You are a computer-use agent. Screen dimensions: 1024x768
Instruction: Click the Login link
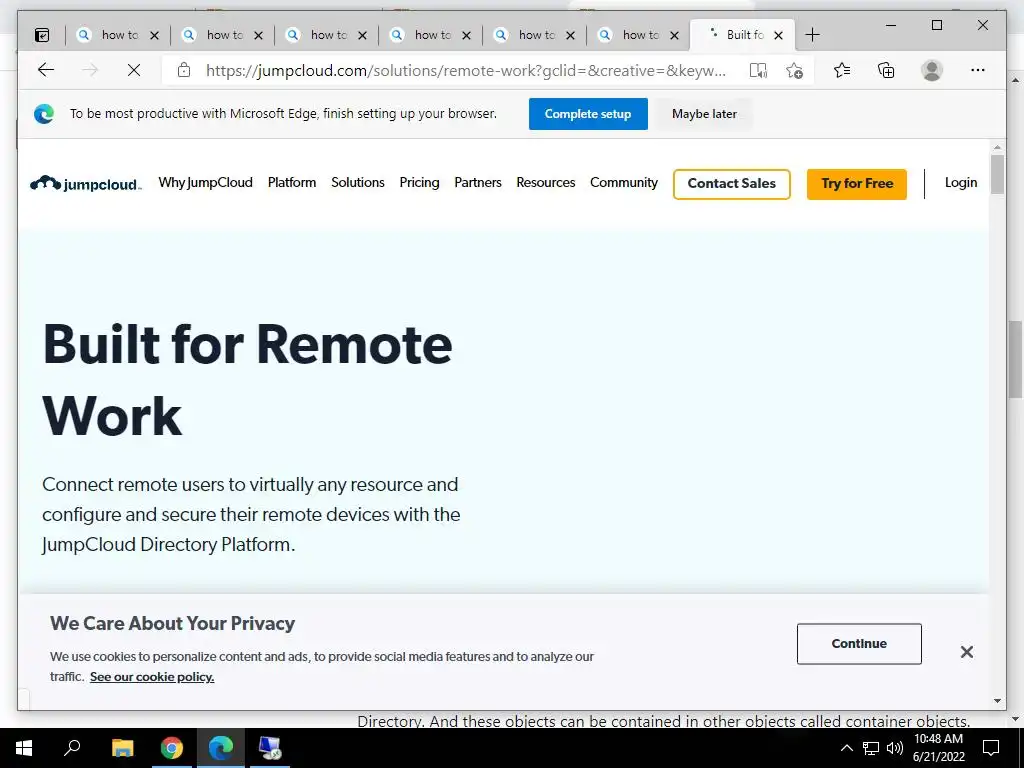961,183
